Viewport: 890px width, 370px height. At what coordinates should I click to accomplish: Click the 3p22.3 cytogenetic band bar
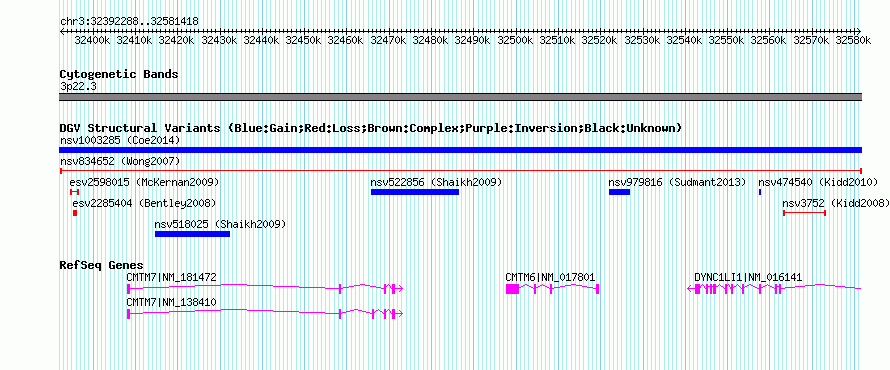460,97
